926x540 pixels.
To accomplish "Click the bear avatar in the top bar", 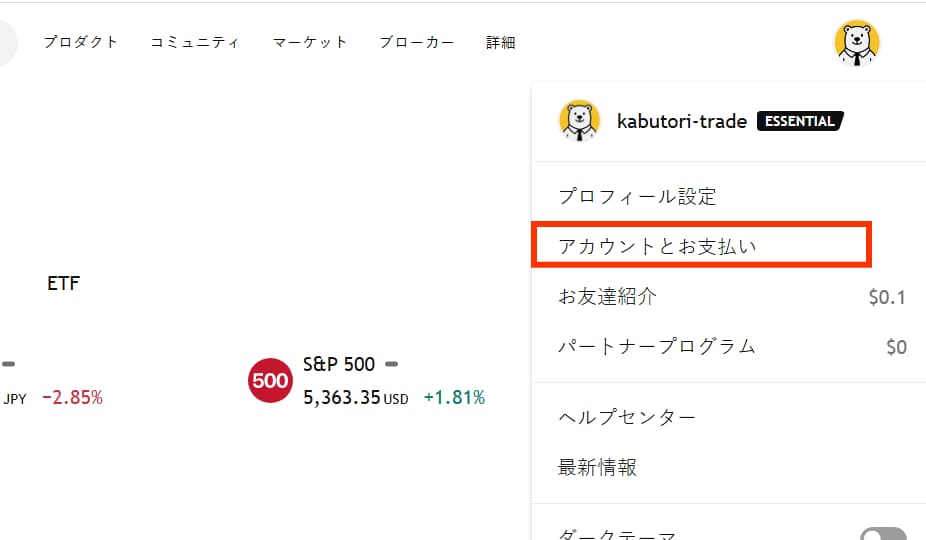I will tap(857, 43).
